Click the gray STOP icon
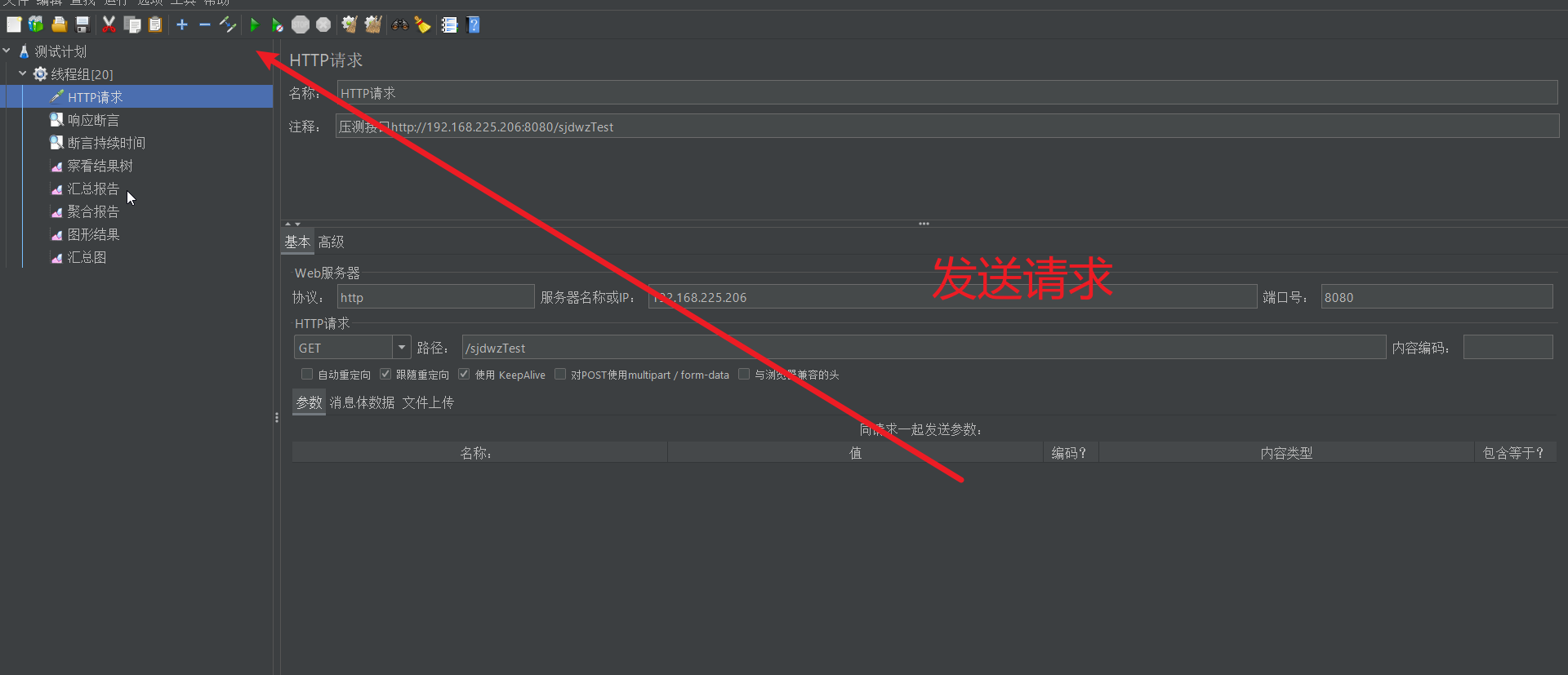The height and width of the screenshot is (675, 1568). tap(301, 24)
